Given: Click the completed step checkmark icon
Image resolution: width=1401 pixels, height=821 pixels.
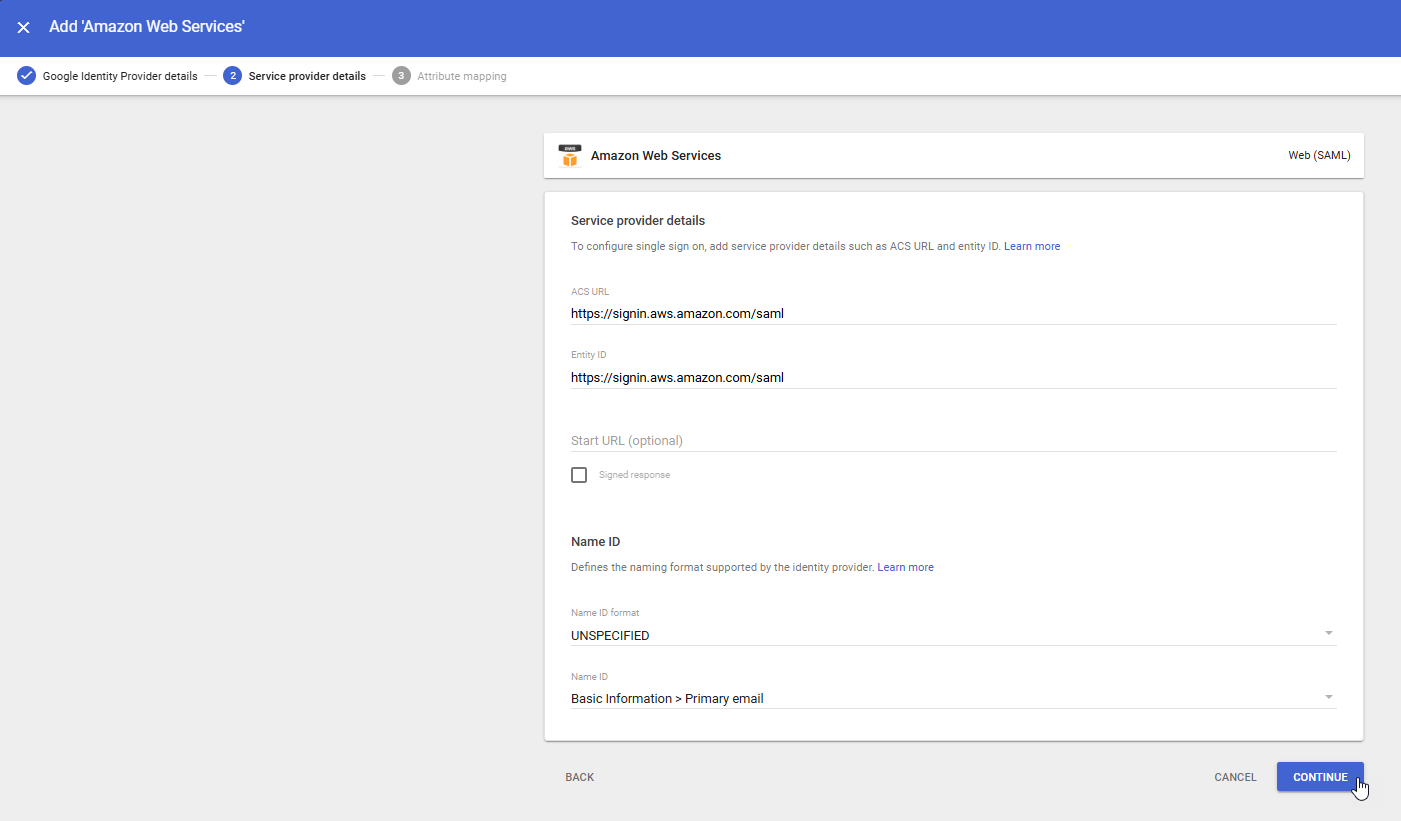Looking at the screenshot, I should [27, 76].
